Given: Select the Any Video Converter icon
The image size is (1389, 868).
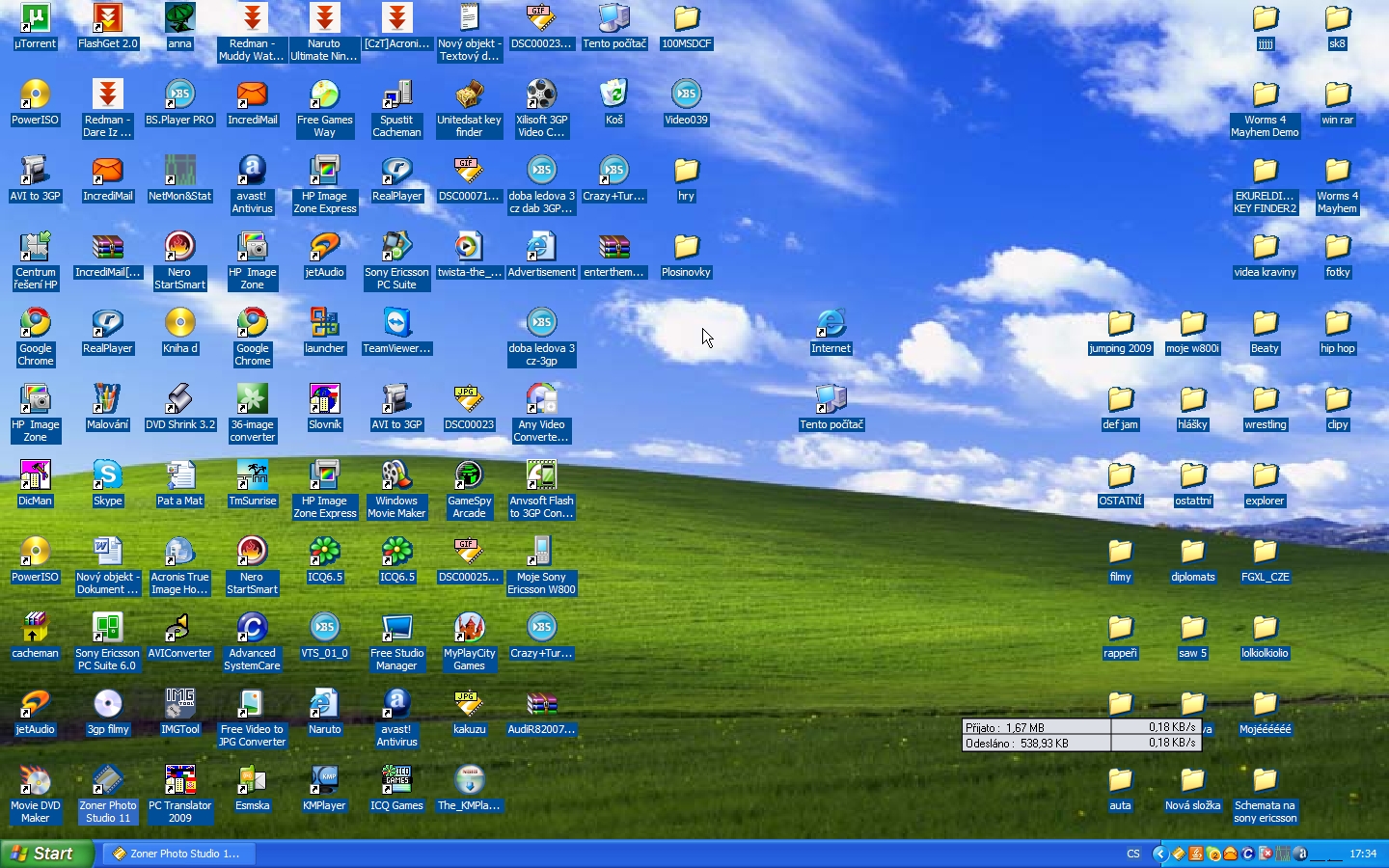Looking at the screenshot, I should coord(542,414).
